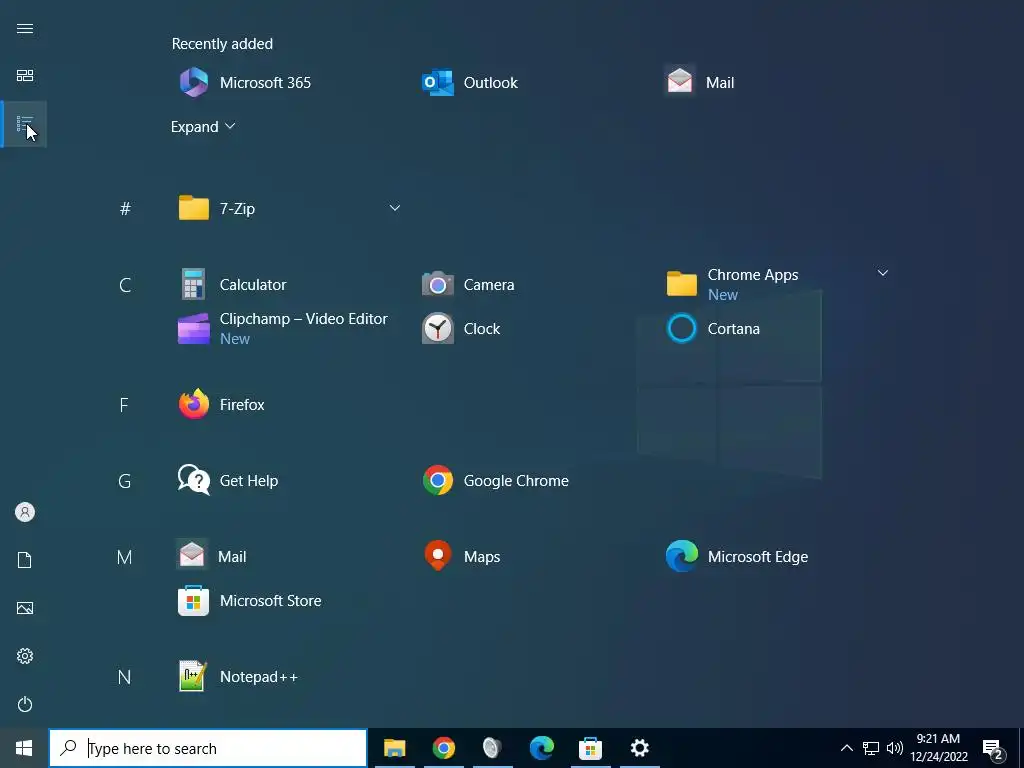Viewport: 1024px width, 768px height.
Task: Launch the Maps app
Action: pos(462,556)
